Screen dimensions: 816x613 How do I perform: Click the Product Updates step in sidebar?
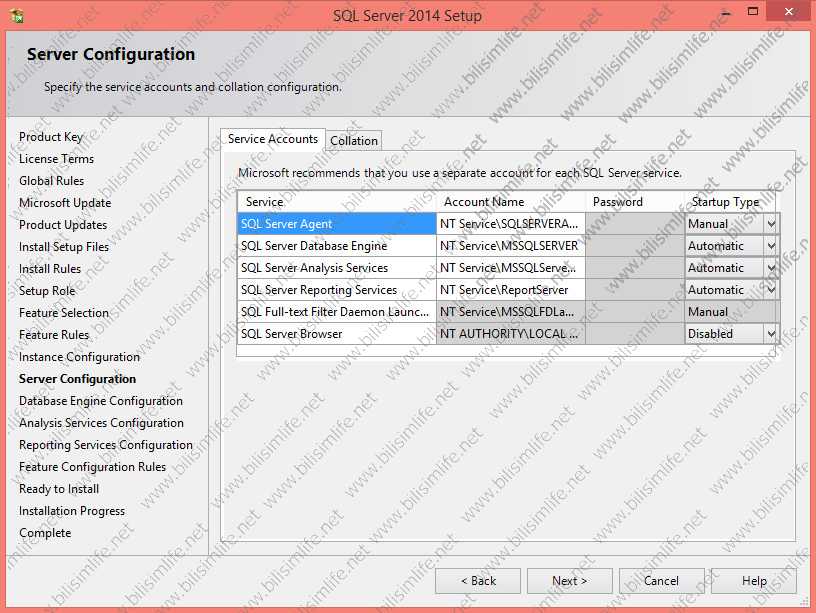coord(63,225)
